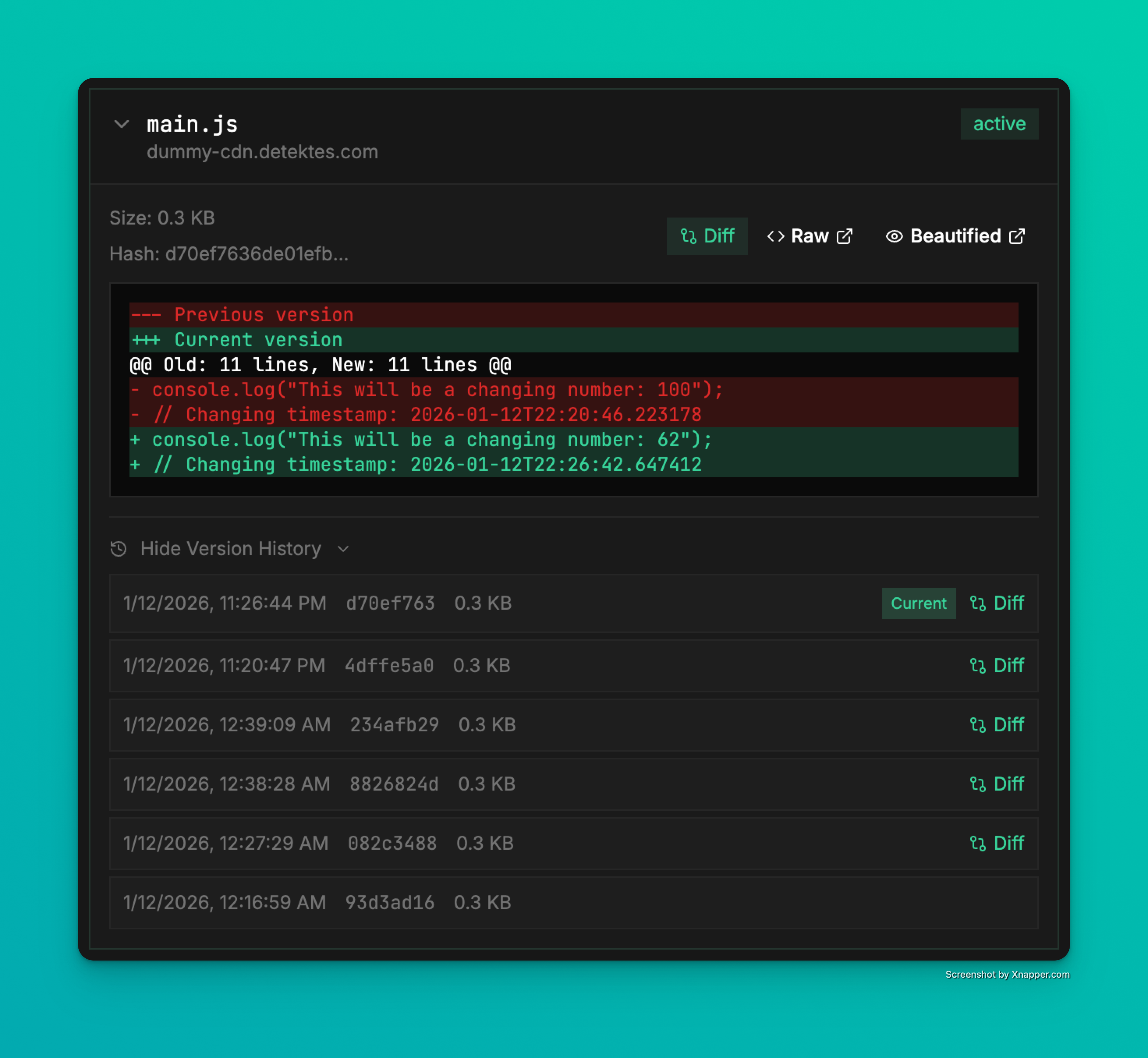The height and width of the screenshot is (1058, 1148).
Task: Click diff icon for version 4dffe5a0
Action: 977,665
